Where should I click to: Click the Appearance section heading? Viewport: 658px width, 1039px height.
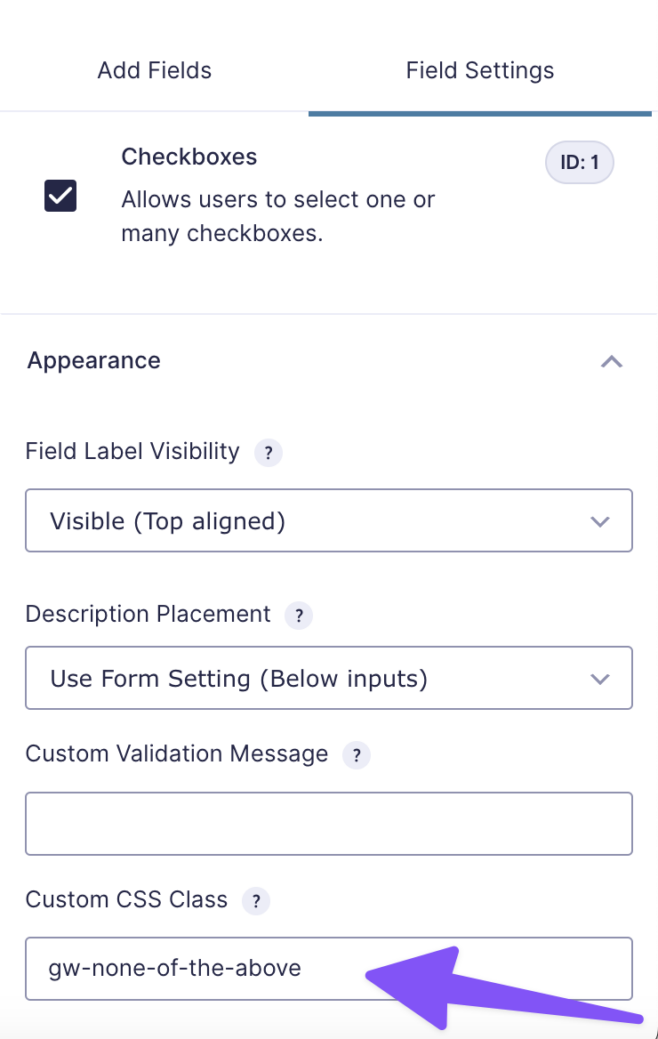[93, 360]
